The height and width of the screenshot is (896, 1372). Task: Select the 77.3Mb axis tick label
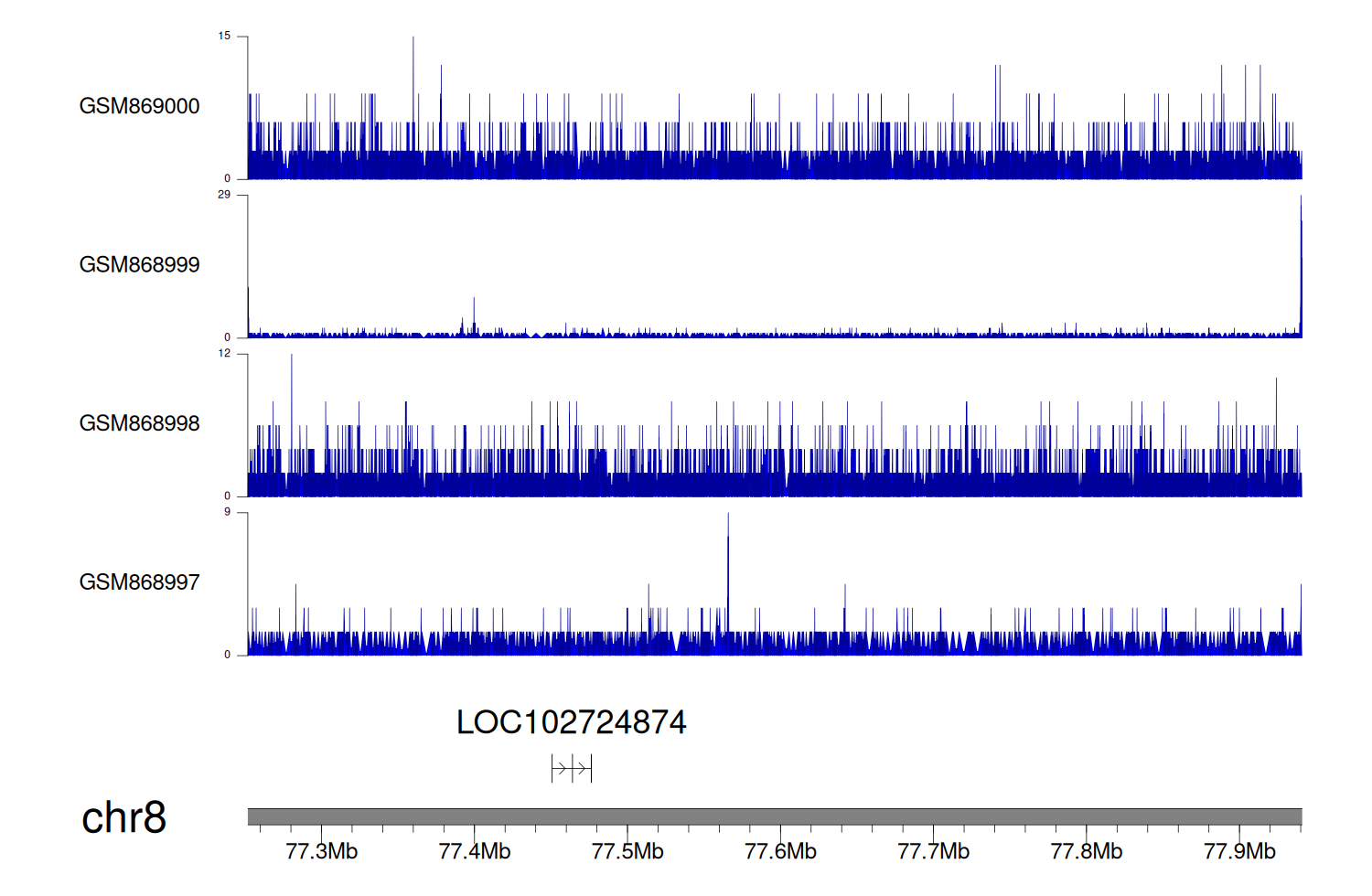click(321, 851)
